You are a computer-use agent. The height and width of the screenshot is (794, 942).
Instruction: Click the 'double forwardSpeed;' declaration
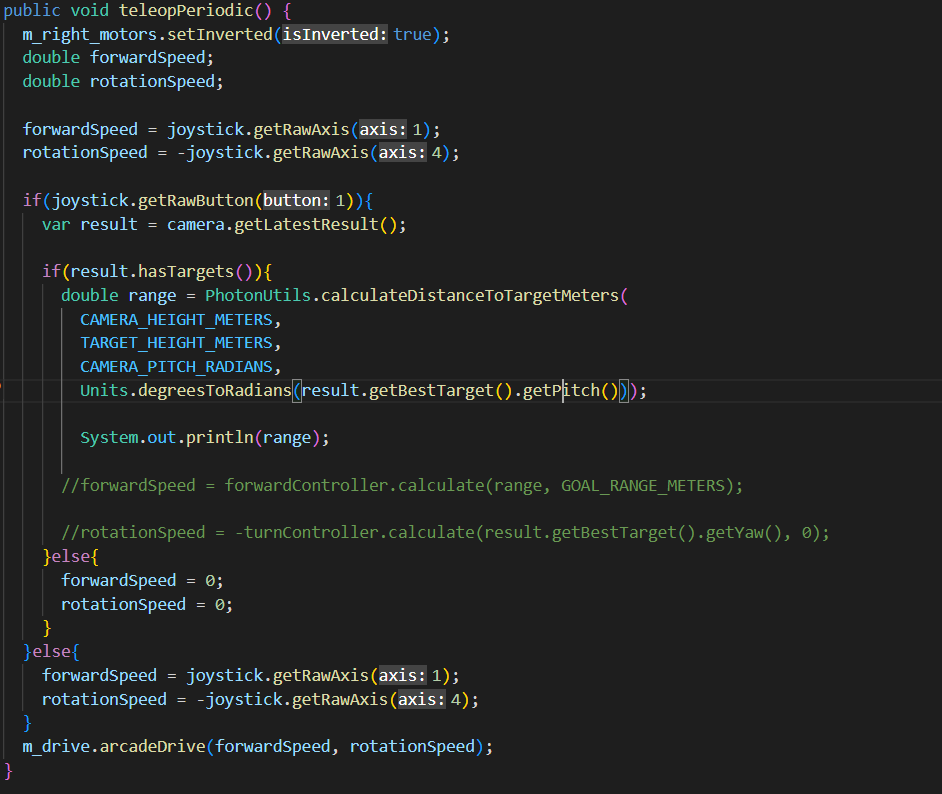click(118, 58)
